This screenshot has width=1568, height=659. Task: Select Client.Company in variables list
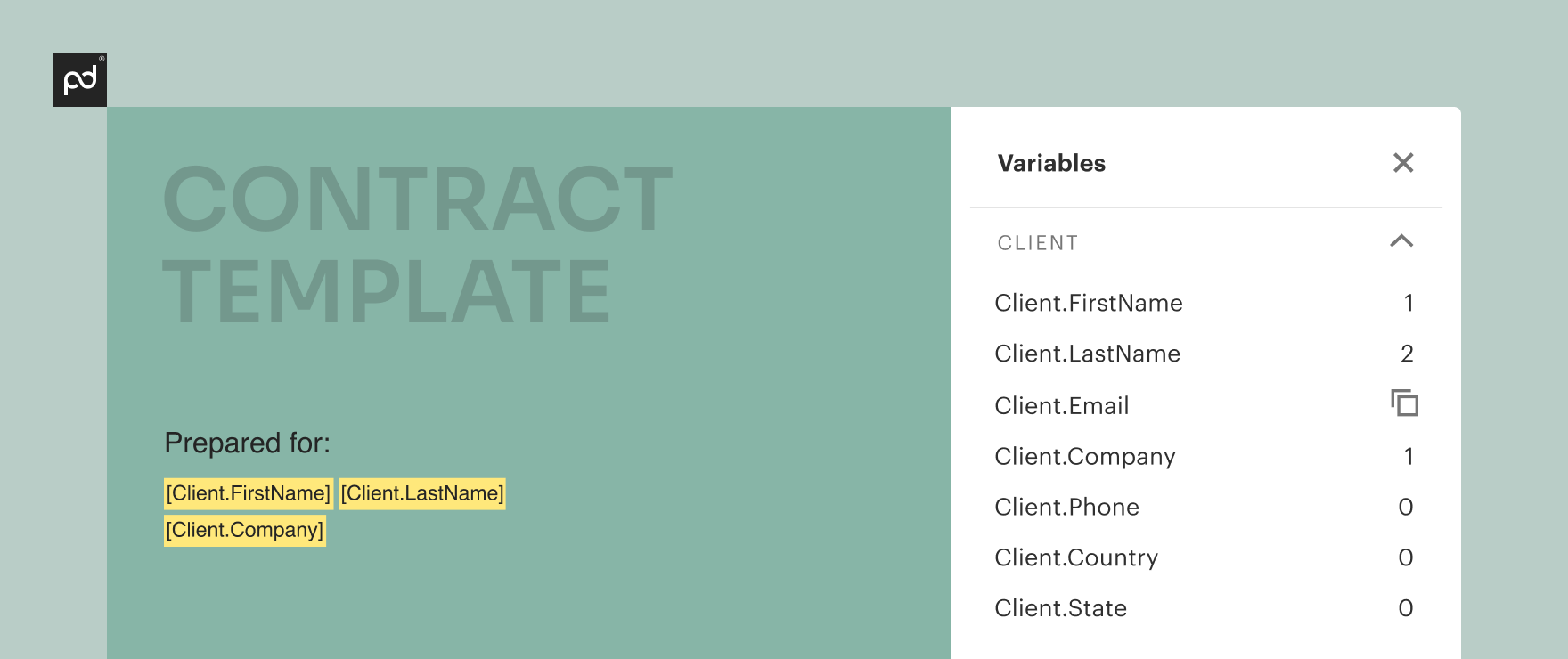tap(1205, 456)
